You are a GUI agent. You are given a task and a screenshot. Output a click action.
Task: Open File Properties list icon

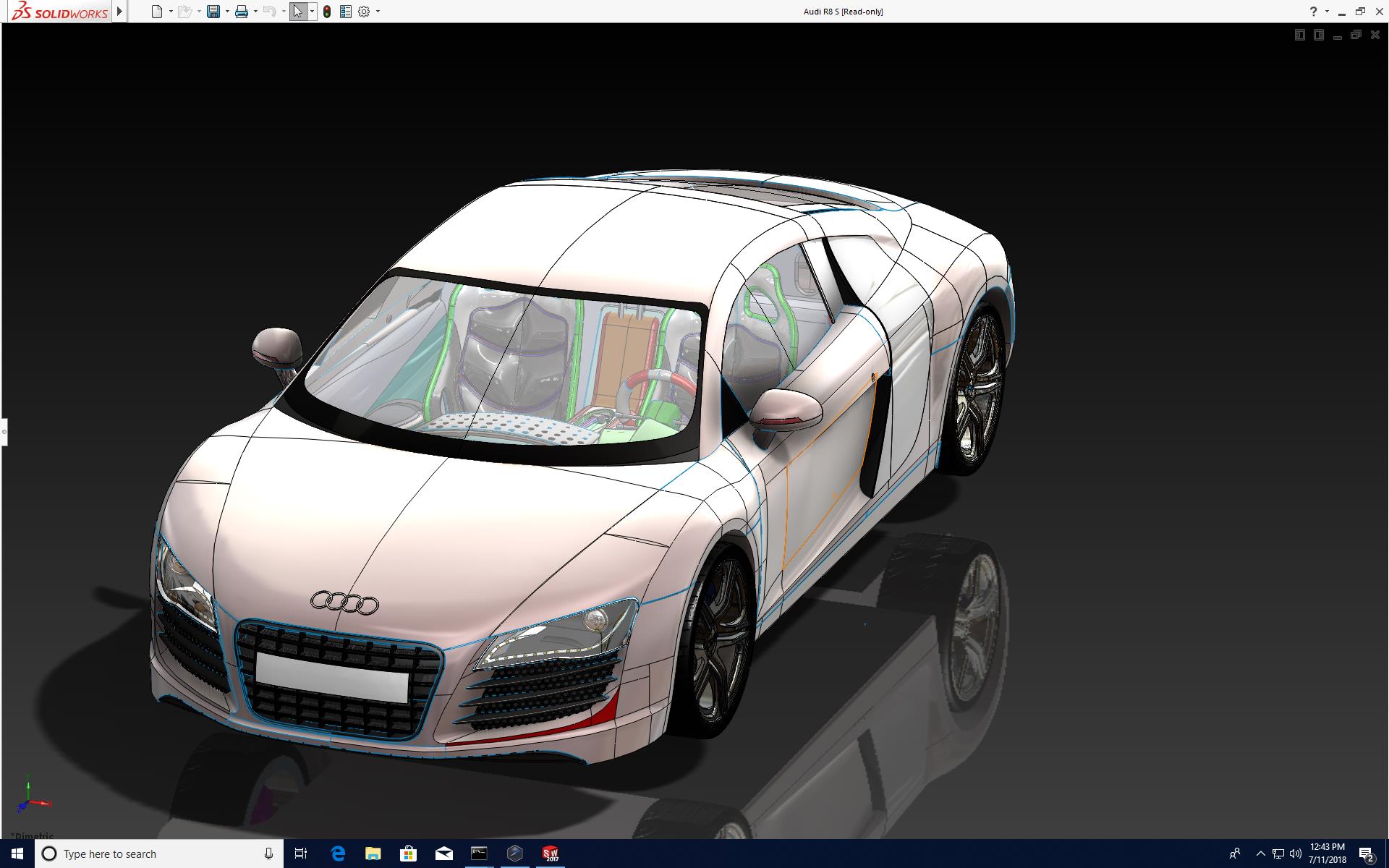click(346, 12)
